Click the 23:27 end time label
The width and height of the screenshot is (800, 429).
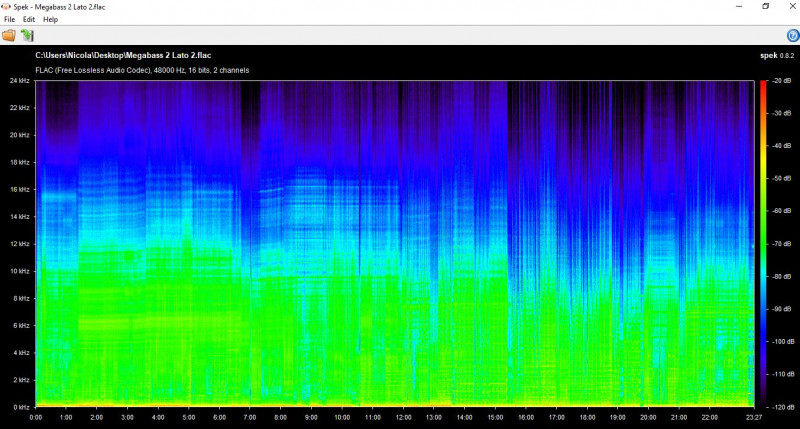coord(741,417)
